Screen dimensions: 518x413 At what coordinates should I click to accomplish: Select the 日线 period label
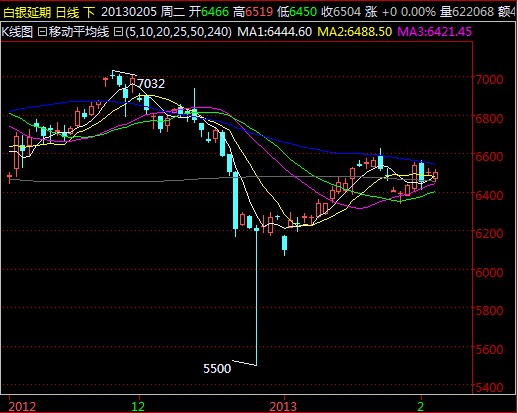(x=67, y=13)
